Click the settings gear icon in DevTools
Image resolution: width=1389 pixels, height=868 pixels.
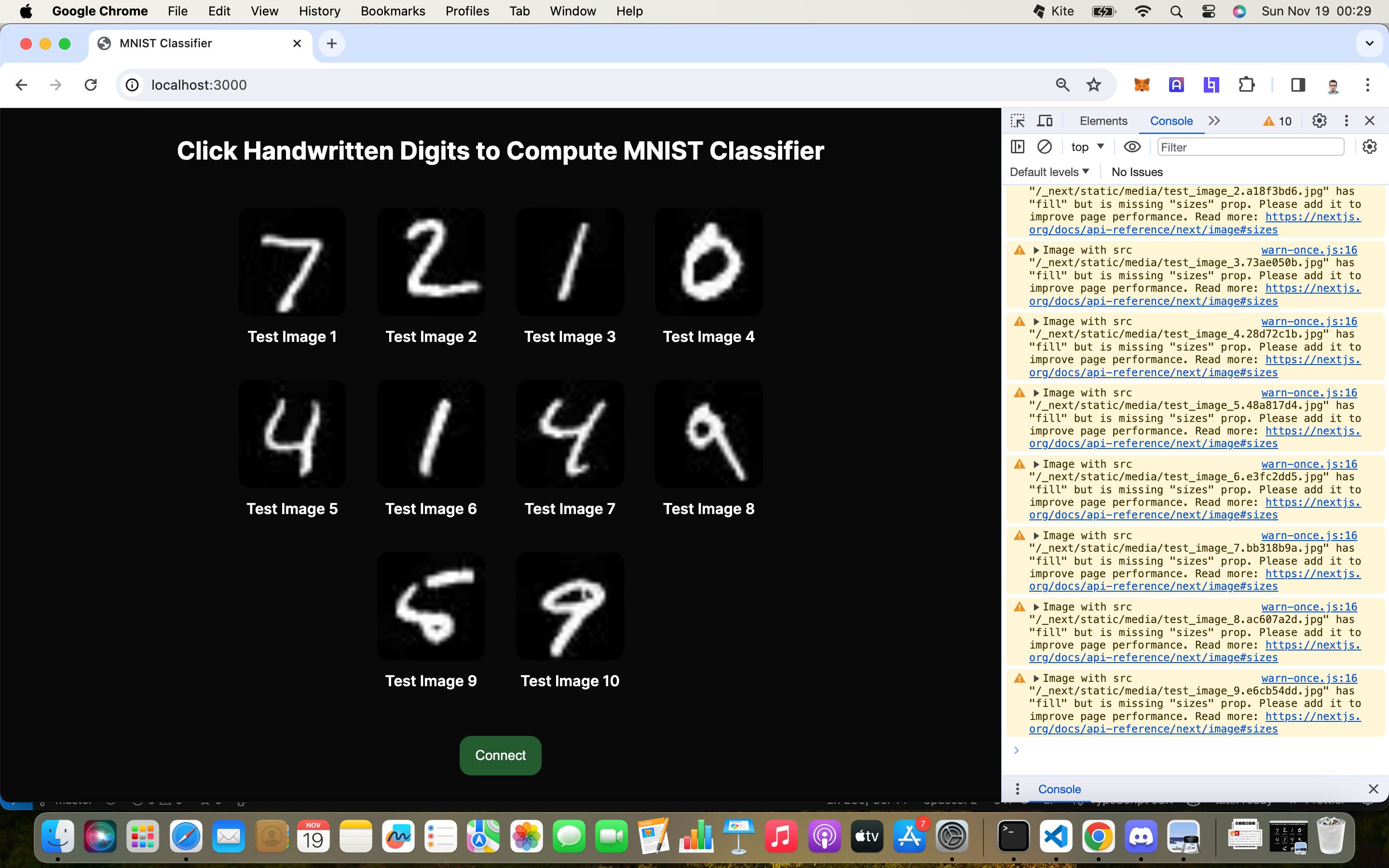tap(1318, 120)
